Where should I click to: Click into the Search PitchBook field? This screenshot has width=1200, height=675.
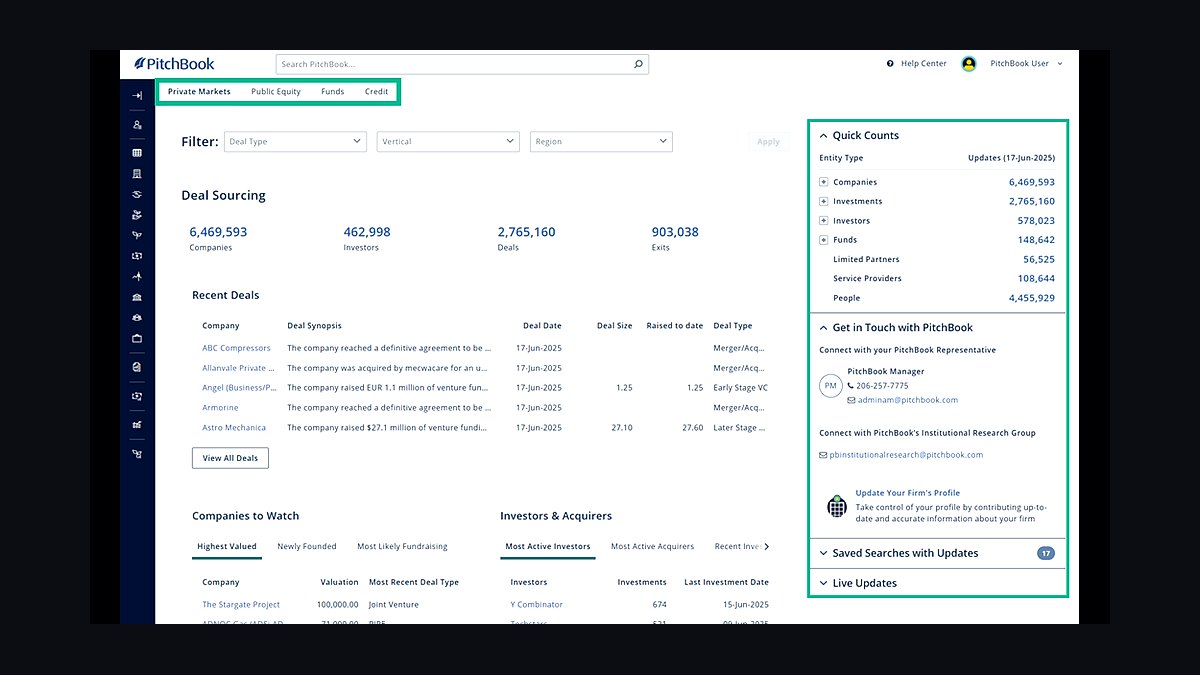[x=462, y=64]
